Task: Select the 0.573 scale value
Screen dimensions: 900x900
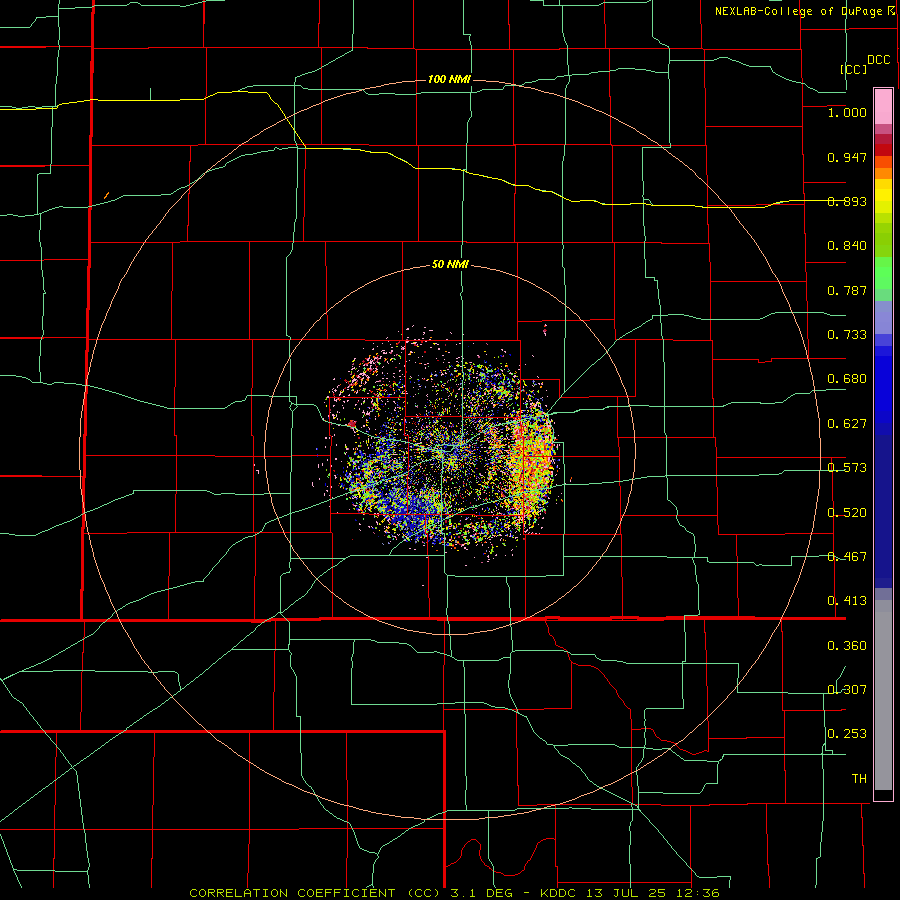Action: click(847, 468)
